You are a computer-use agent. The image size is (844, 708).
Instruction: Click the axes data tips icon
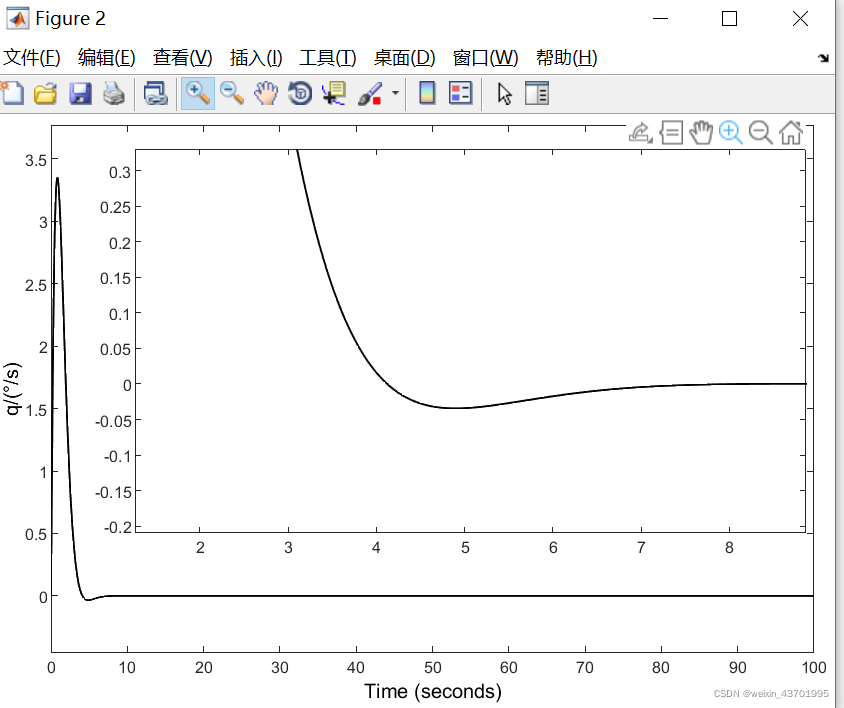[x=671, y=132]
